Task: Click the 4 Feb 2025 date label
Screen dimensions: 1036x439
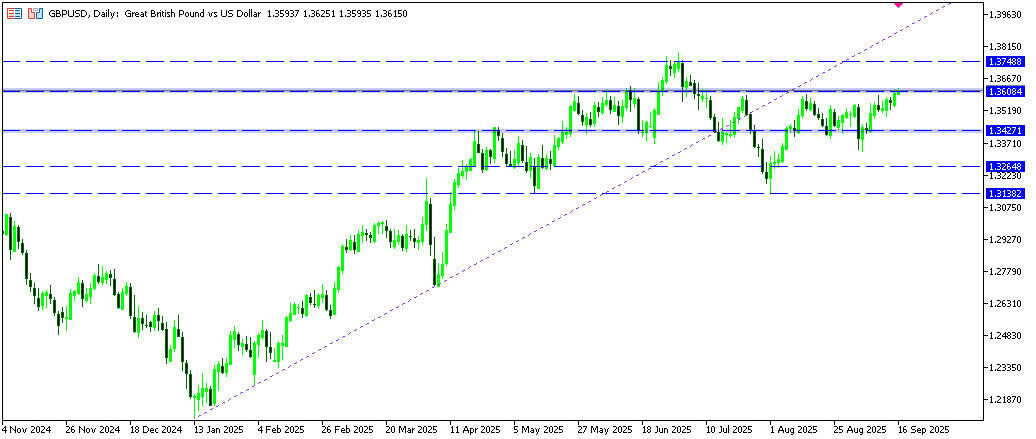Action: pos(282,428)
